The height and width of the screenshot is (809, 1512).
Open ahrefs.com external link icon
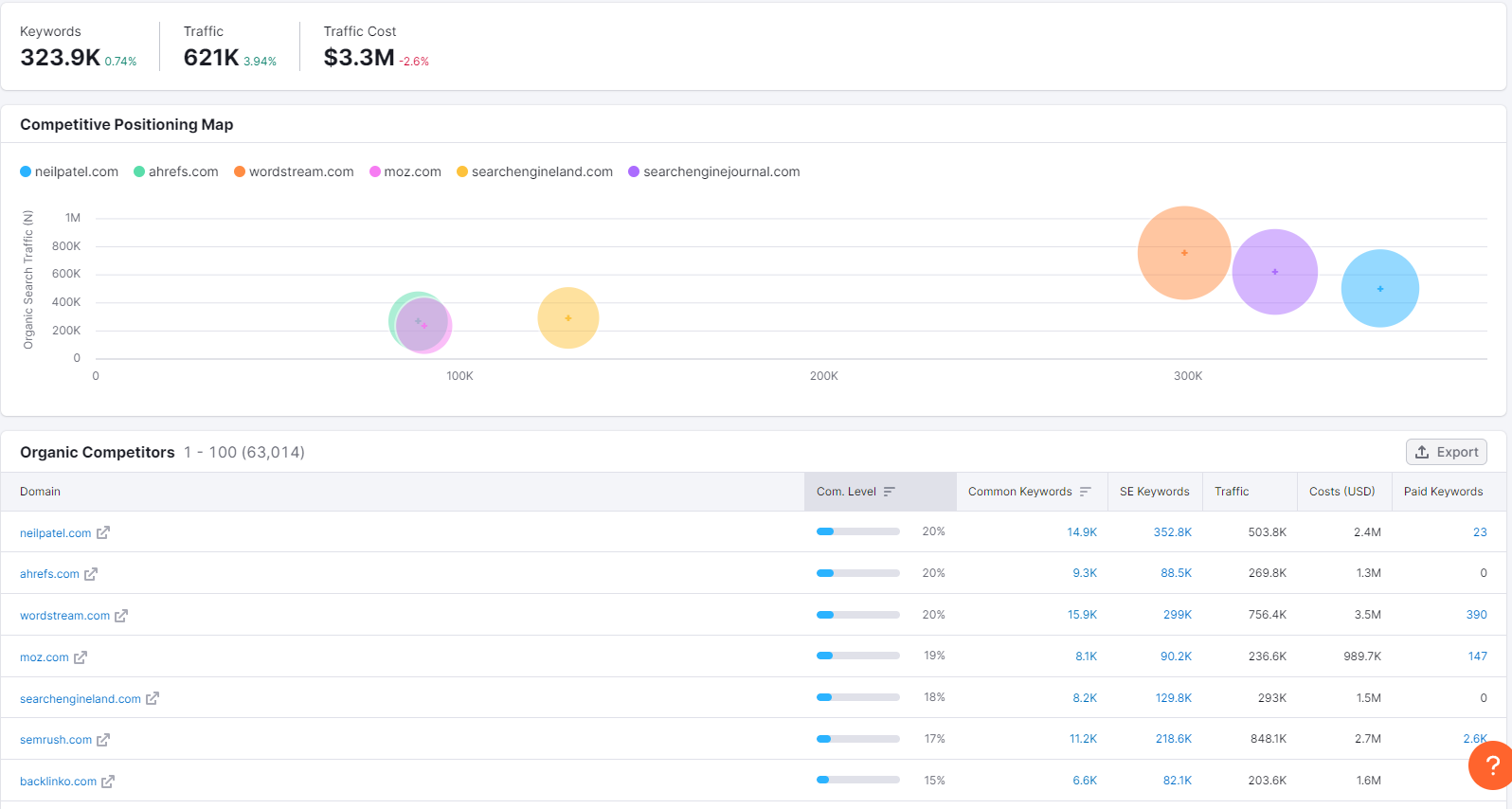click(91, 574)
